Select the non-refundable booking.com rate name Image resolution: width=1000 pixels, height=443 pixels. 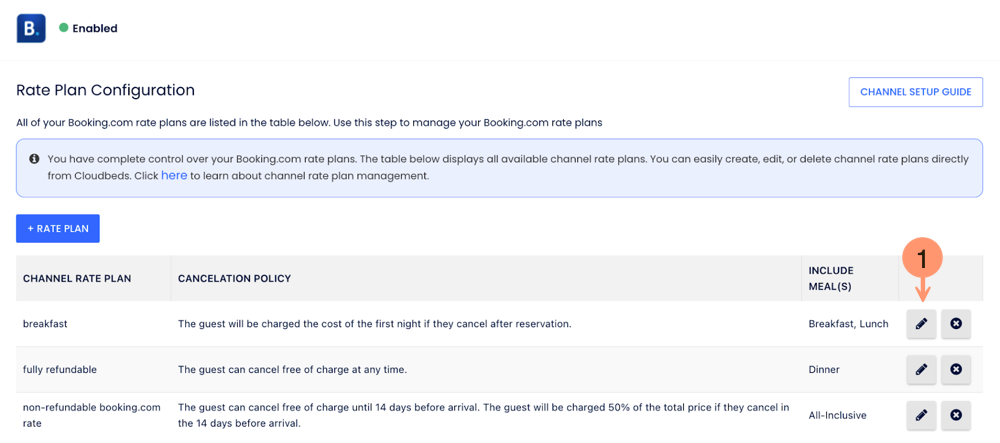[x=91, y=415]
